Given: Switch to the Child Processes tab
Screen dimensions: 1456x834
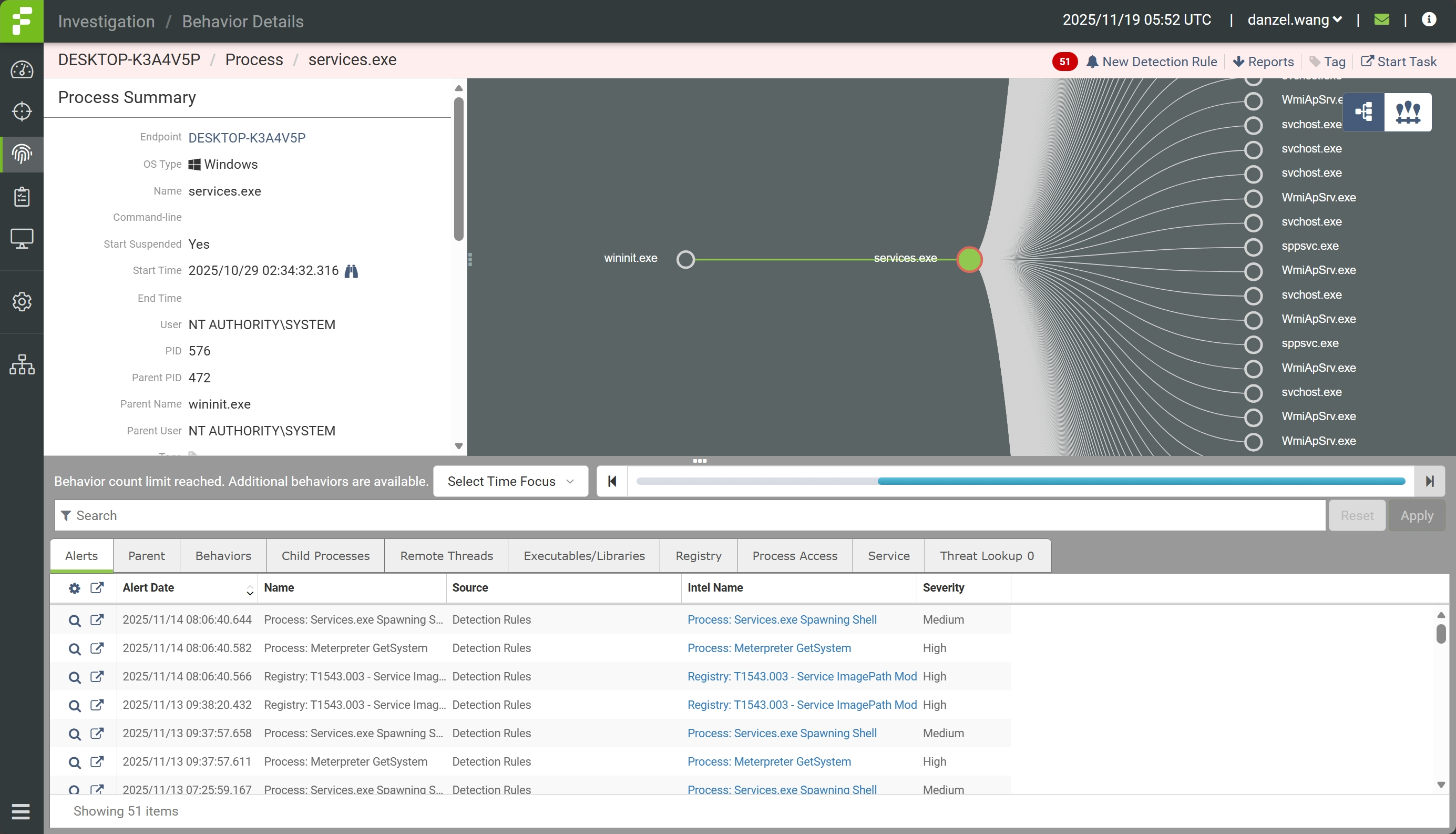Looking at the screenshot, I should pos(325,556).
